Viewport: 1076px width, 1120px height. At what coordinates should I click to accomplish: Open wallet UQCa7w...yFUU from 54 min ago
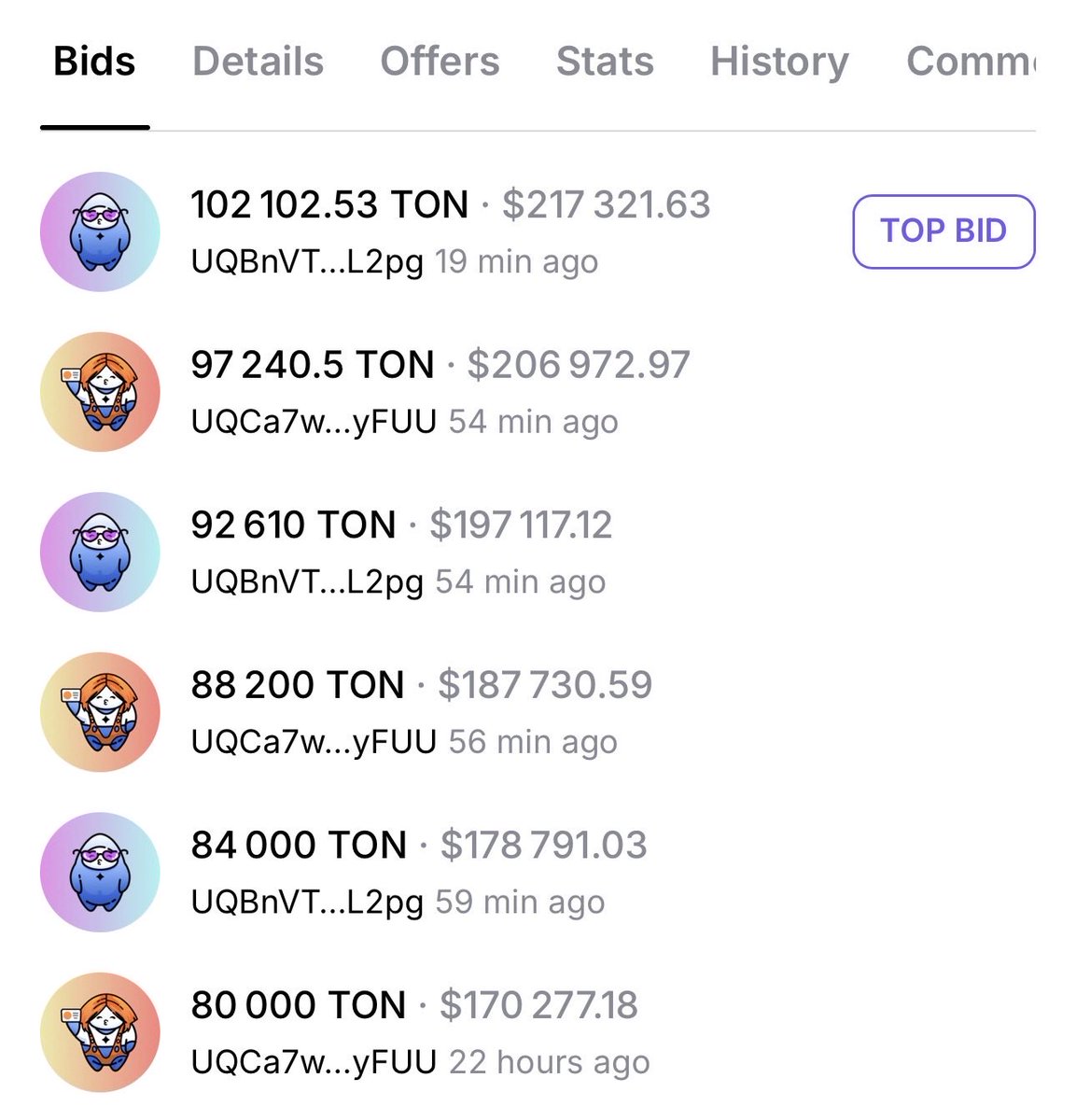(314, 422)
